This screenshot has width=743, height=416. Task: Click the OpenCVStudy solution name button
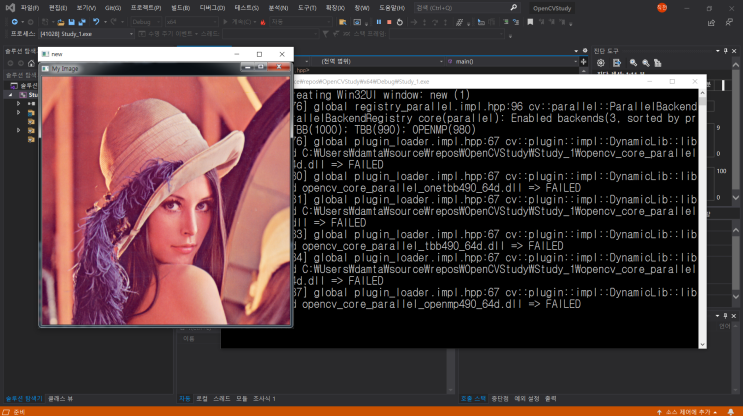coord(552,8)
